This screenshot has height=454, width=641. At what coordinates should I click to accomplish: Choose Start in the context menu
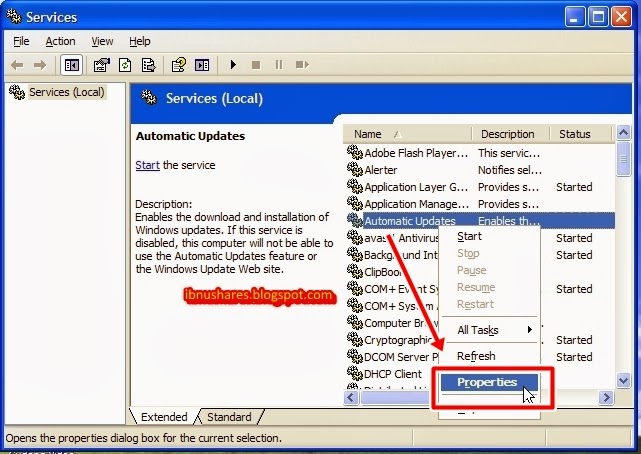tap(489, 237)
